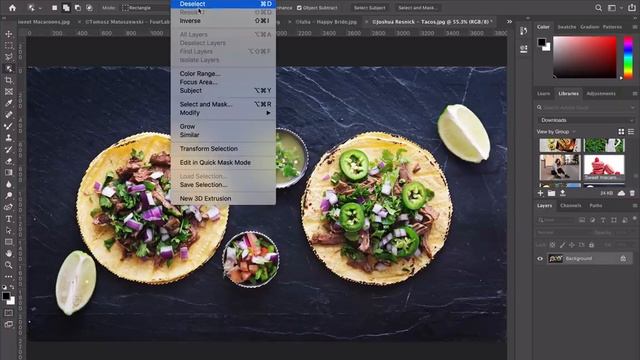The width and height of the screenshot is (640, 360).
Task: Click the plus icon in Libraries panel
Action: [x=540, y=193]
